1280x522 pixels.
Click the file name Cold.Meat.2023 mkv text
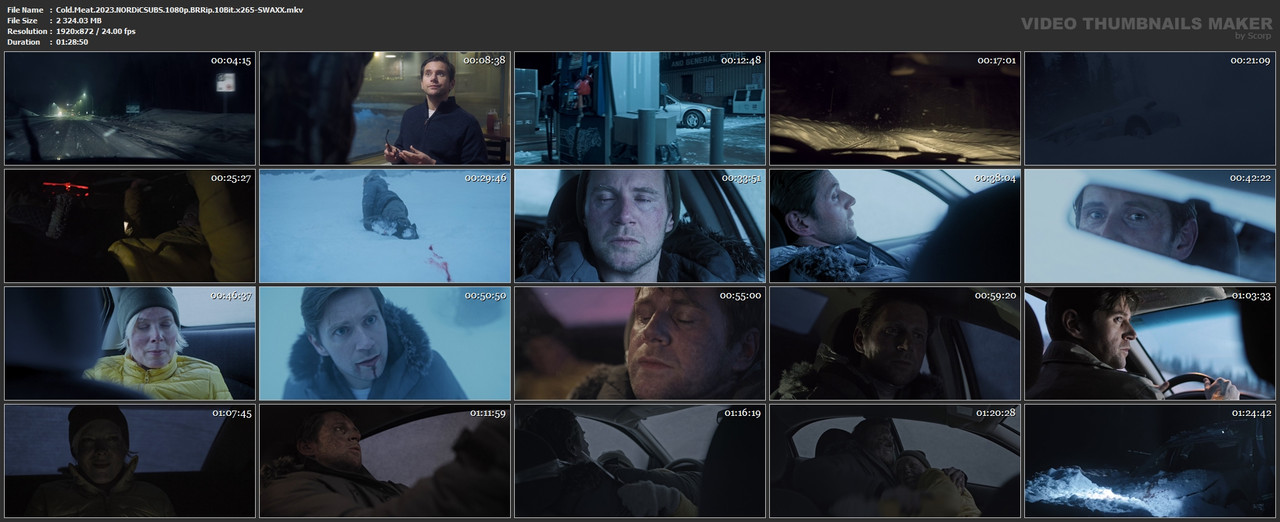coord(180,10)
